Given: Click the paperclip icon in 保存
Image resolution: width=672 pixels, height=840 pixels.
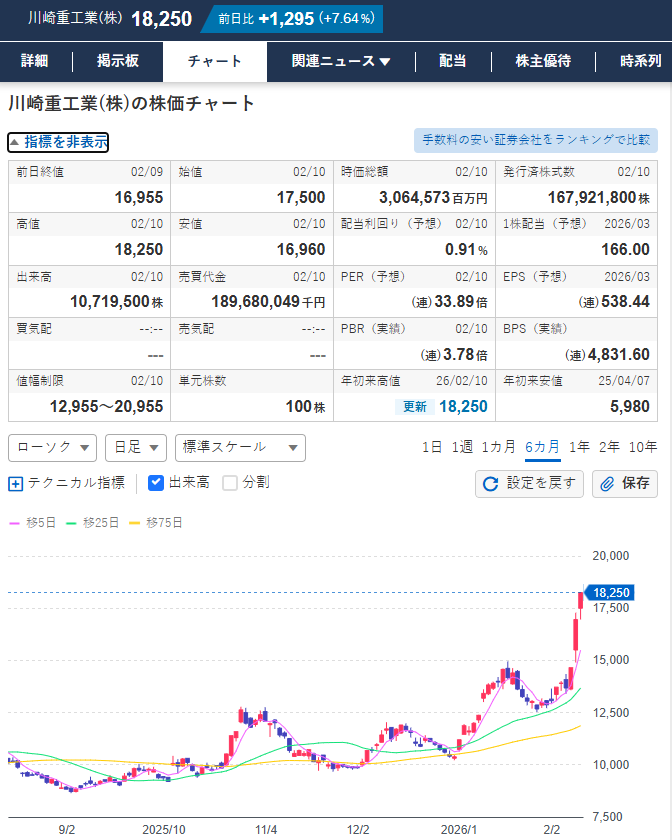Looking at the screenshot, I should pos(607,484).
